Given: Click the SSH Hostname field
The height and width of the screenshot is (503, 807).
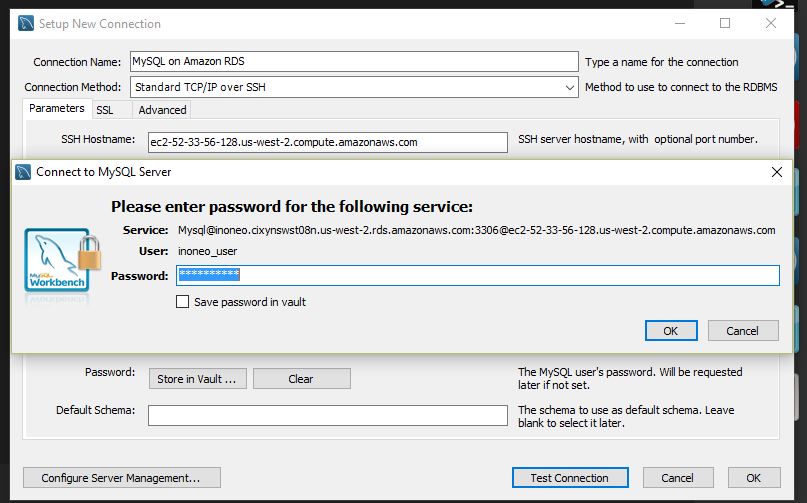Looking at the screenshot, I should [328, 143].
